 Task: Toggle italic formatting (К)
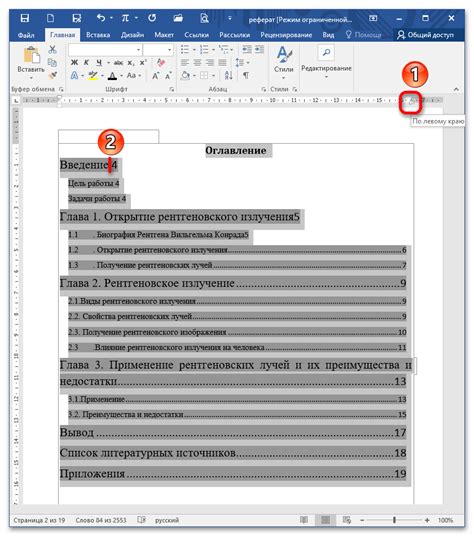[86, 63]
